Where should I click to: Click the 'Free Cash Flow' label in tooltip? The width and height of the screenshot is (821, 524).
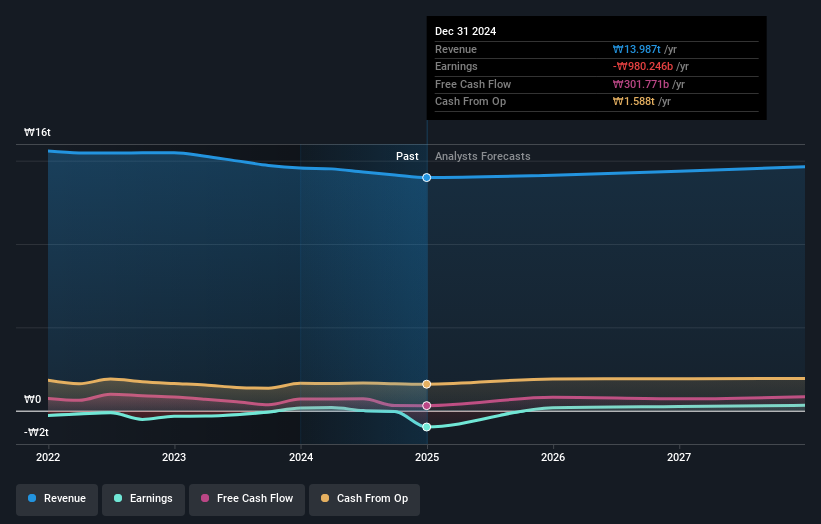pyautogui.click(x=473, y=84)
